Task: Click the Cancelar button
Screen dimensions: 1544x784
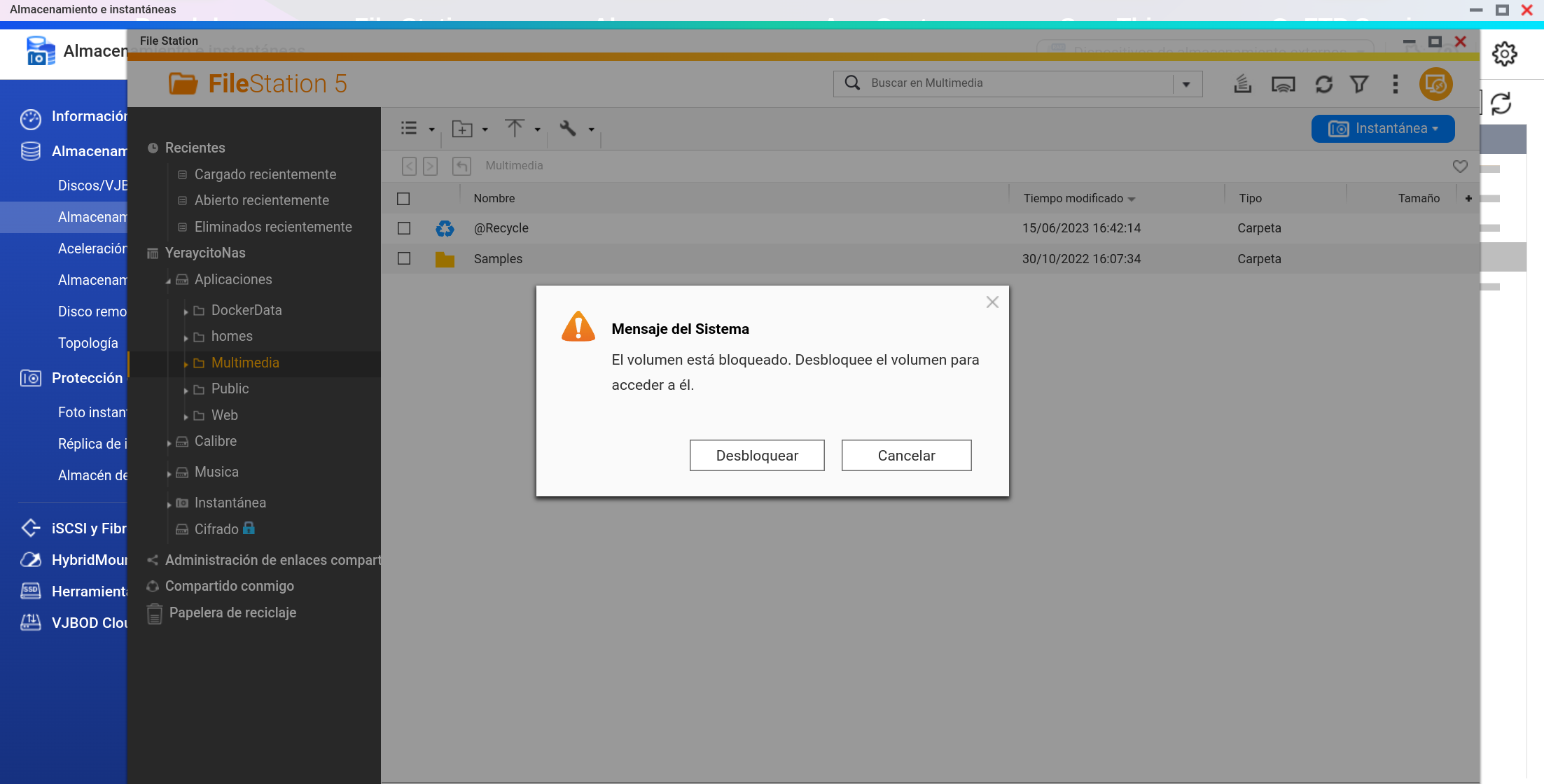Action: click(906, 456)
